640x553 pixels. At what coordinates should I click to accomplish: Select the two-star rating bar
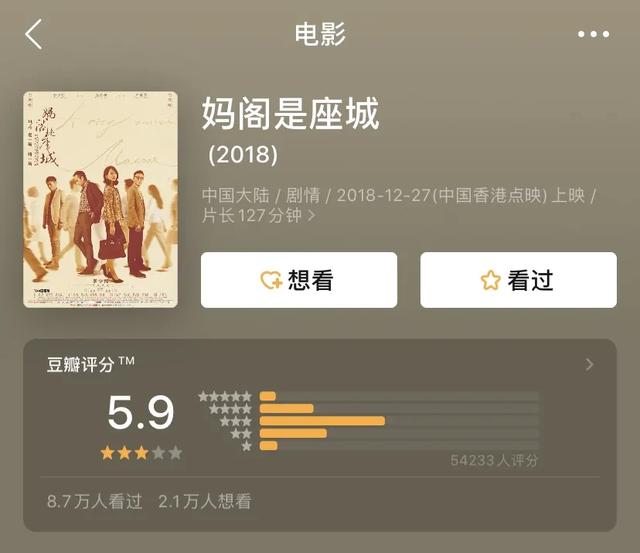(399, 433)
